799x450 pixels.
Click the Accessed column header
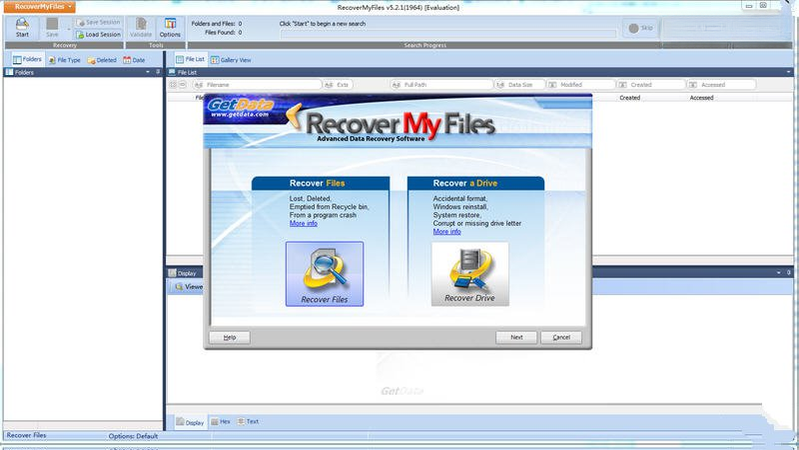(701, 98)
